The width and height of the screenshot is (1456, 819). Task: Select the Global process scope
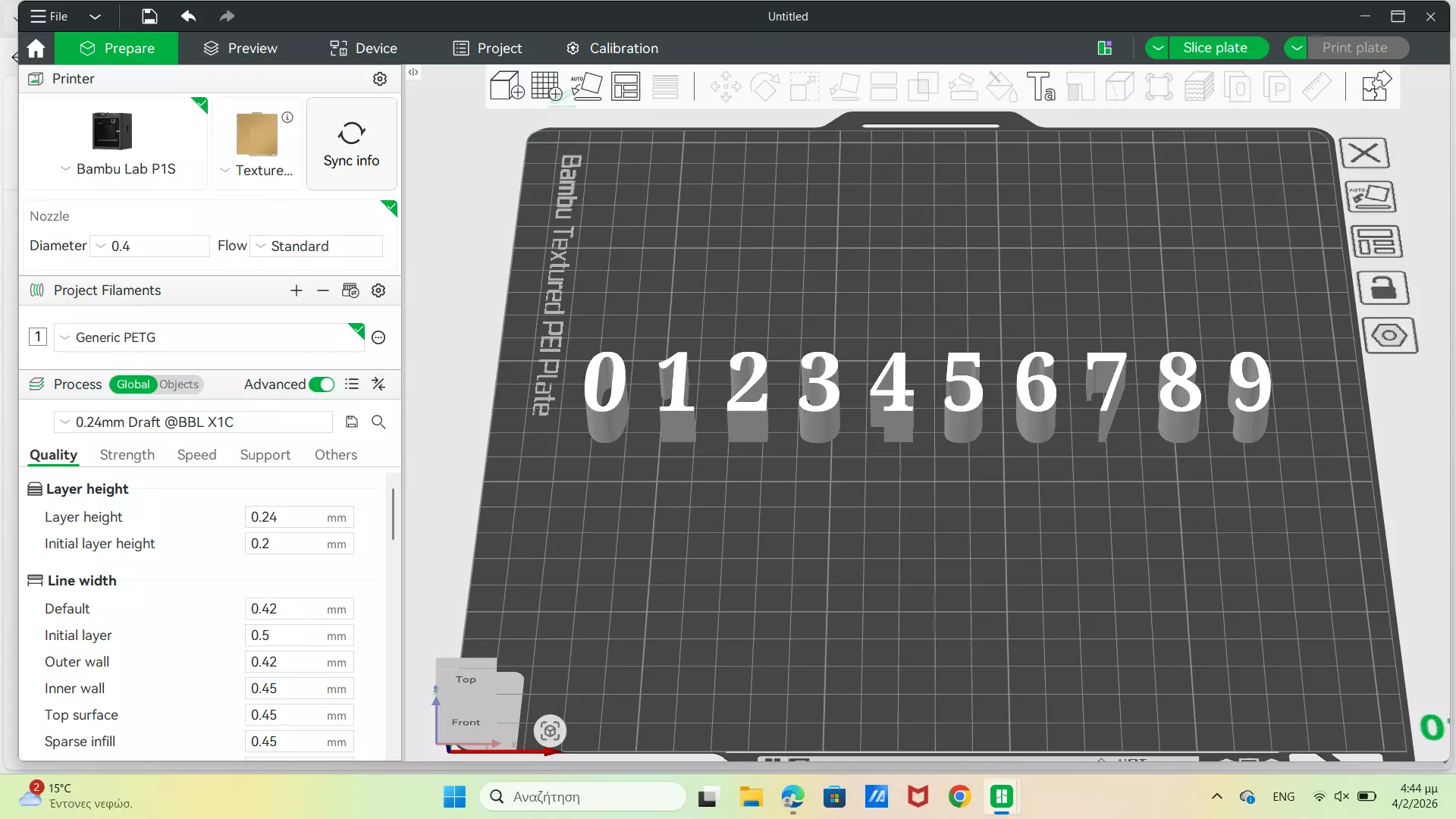point(133,384)
